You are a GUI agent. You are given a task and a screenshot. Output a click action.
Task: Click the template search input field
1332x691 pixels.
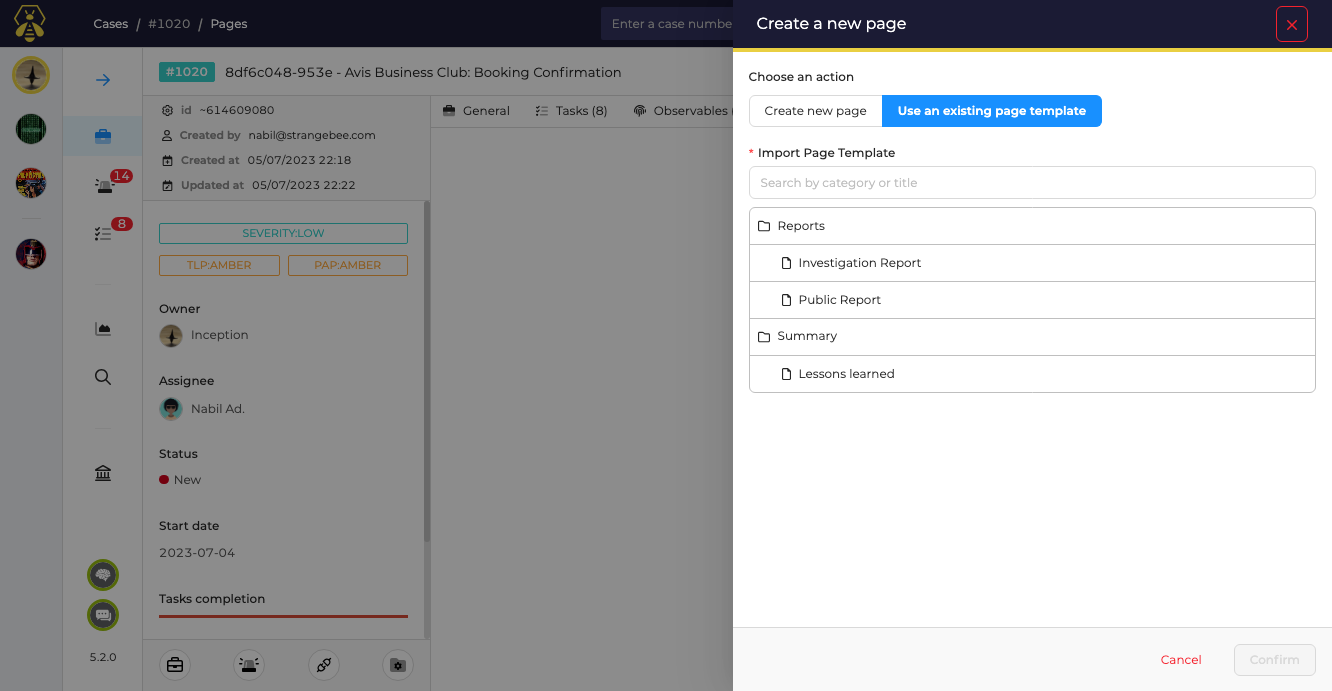tap(1031, 183)
